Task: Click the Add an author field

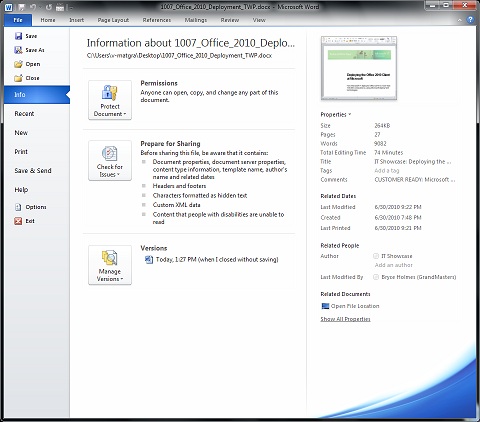Action: [394, 265]
